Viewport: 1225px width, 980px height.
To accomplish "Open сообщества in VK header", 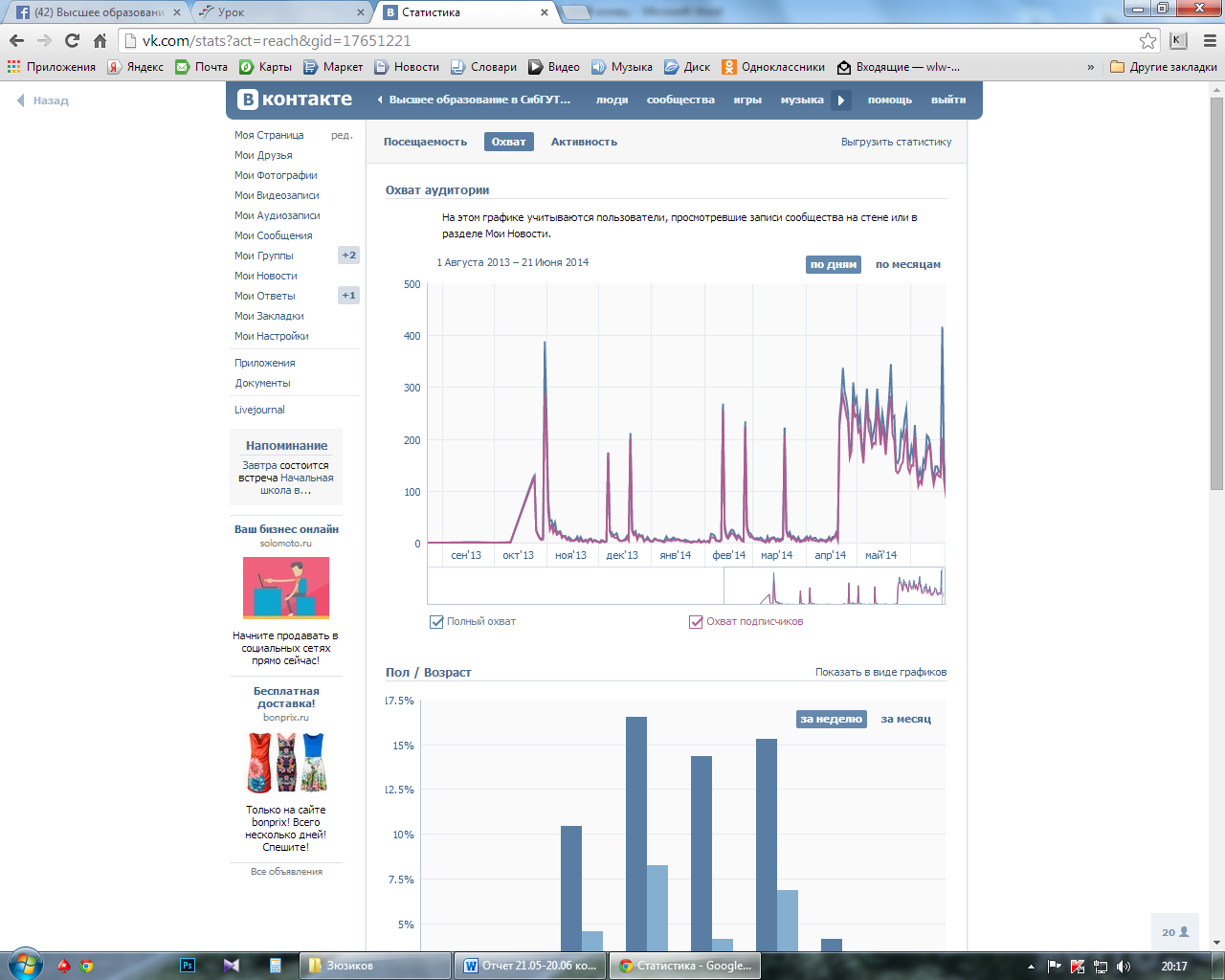I will point(680,100).
